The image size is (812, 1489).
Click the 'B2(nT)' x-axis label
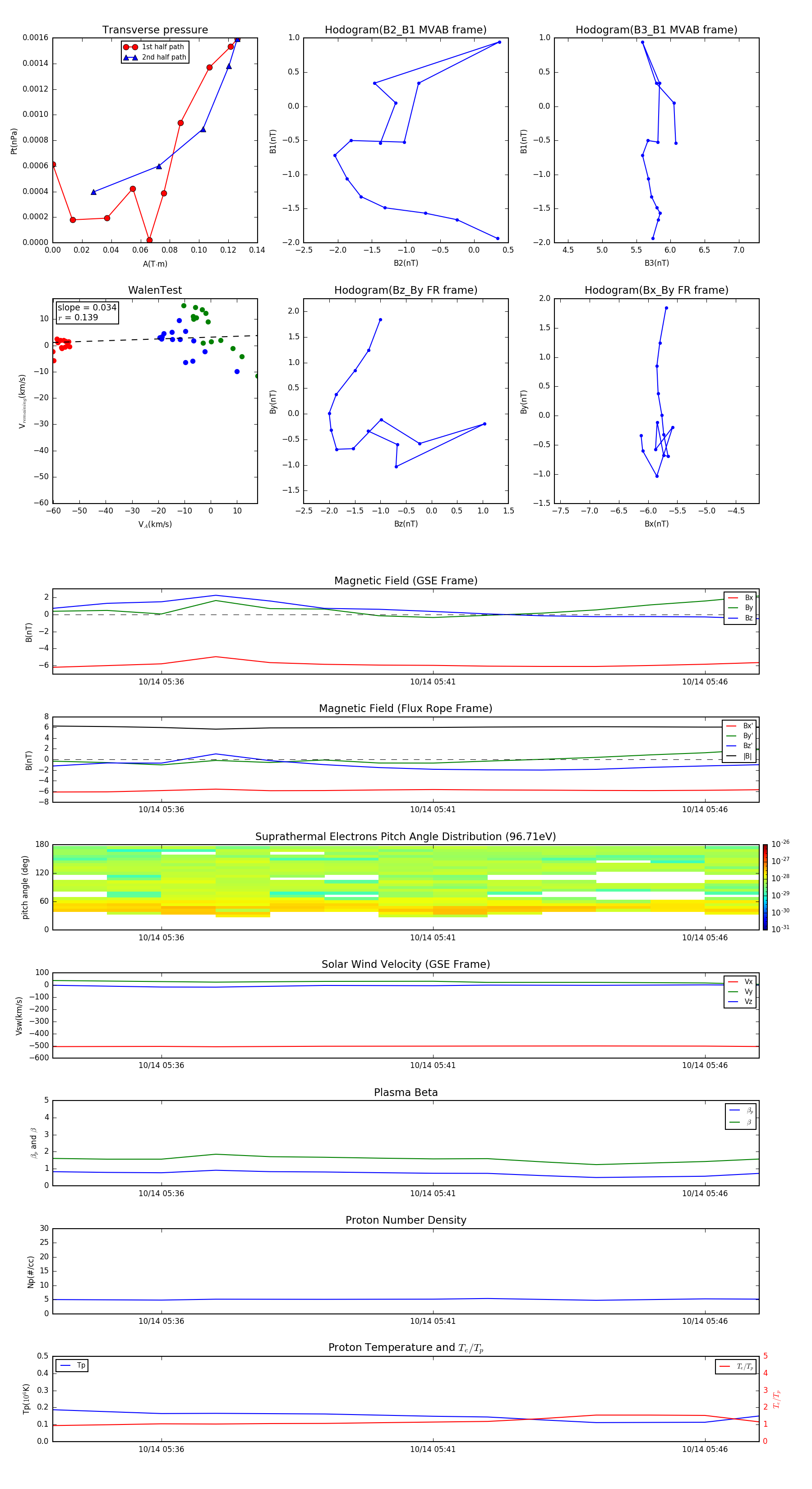[406, 263]
